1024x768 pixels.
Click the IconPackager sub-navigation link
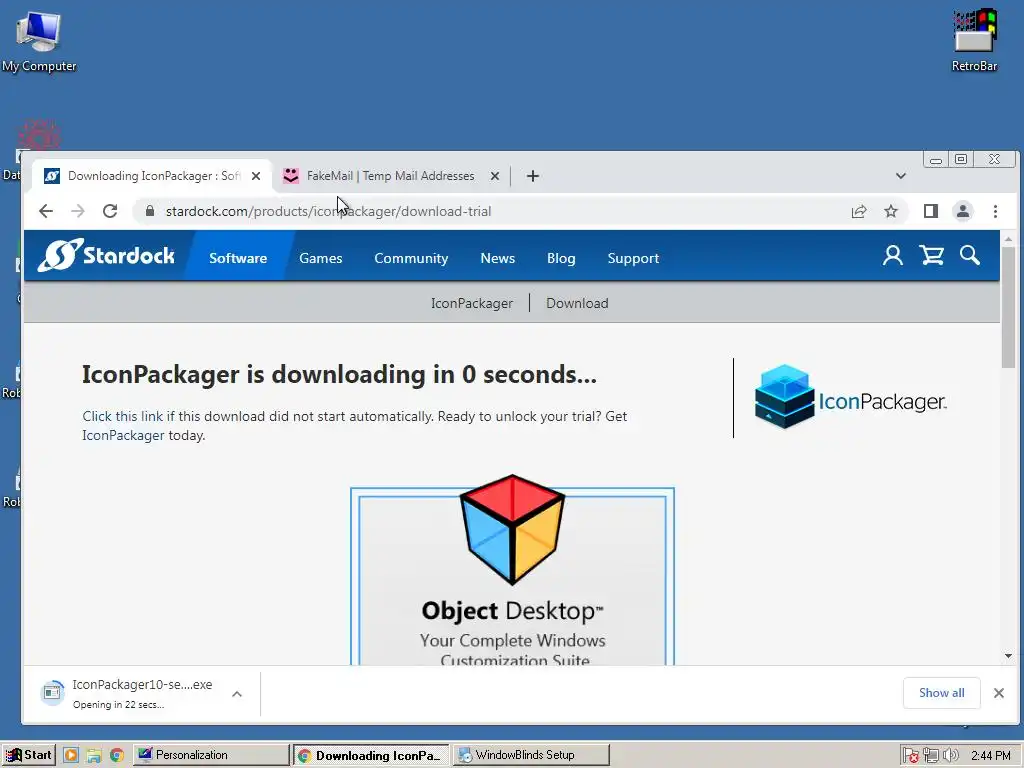point(472,303)
